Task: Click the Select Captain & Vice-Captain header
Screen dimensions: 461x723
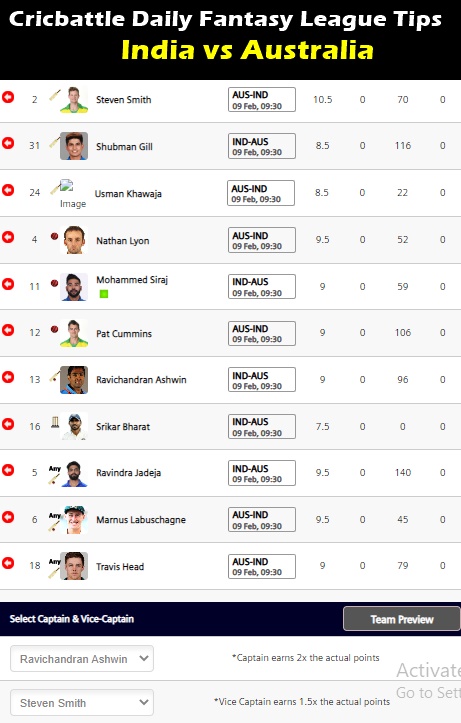Action: pos(72,619)
